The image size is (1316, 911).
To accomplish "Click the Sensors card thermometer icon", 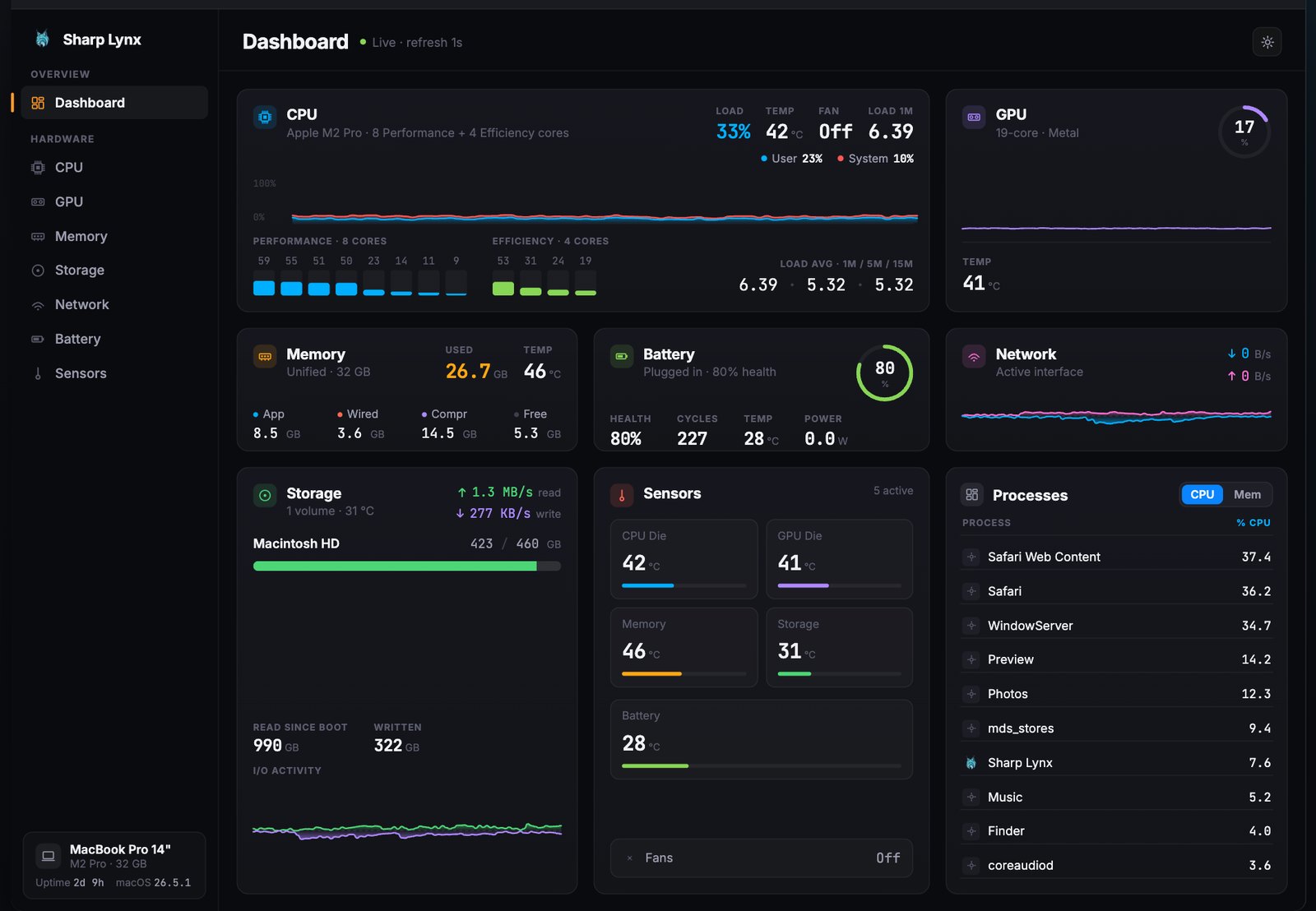I will (x=622, y=496).
